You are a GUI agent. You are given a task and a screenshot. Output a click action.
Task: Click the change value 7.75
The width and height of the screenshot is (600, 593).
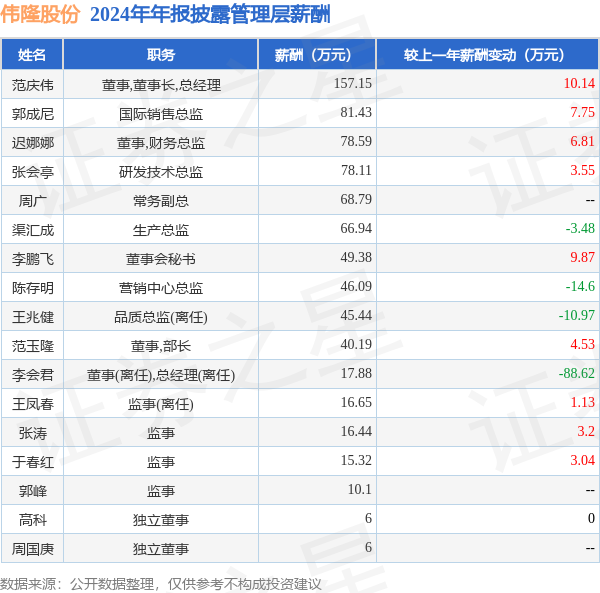582,112
